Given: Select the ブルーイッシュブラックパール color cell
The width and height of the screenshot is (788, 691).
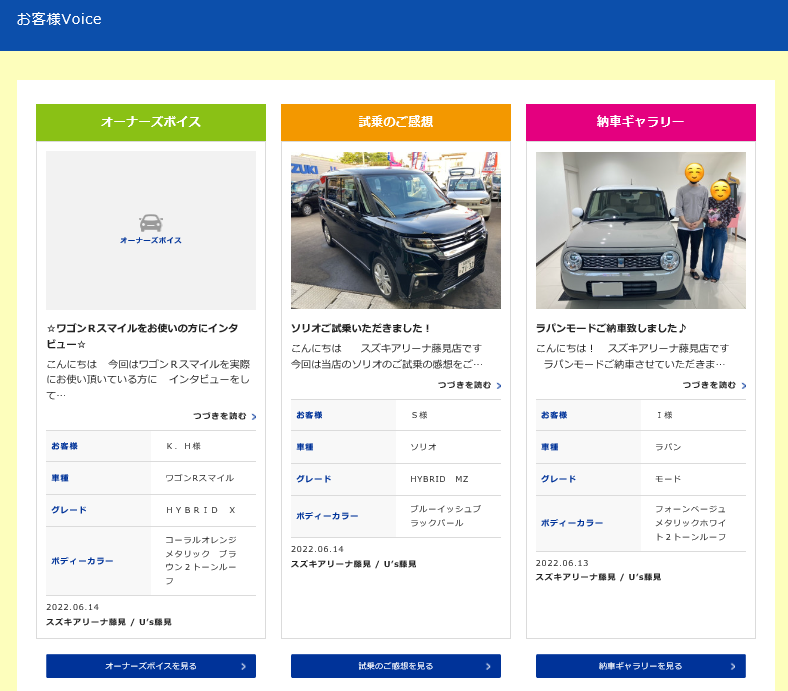Looking at the screenshot, I should [x=445, y=516].
